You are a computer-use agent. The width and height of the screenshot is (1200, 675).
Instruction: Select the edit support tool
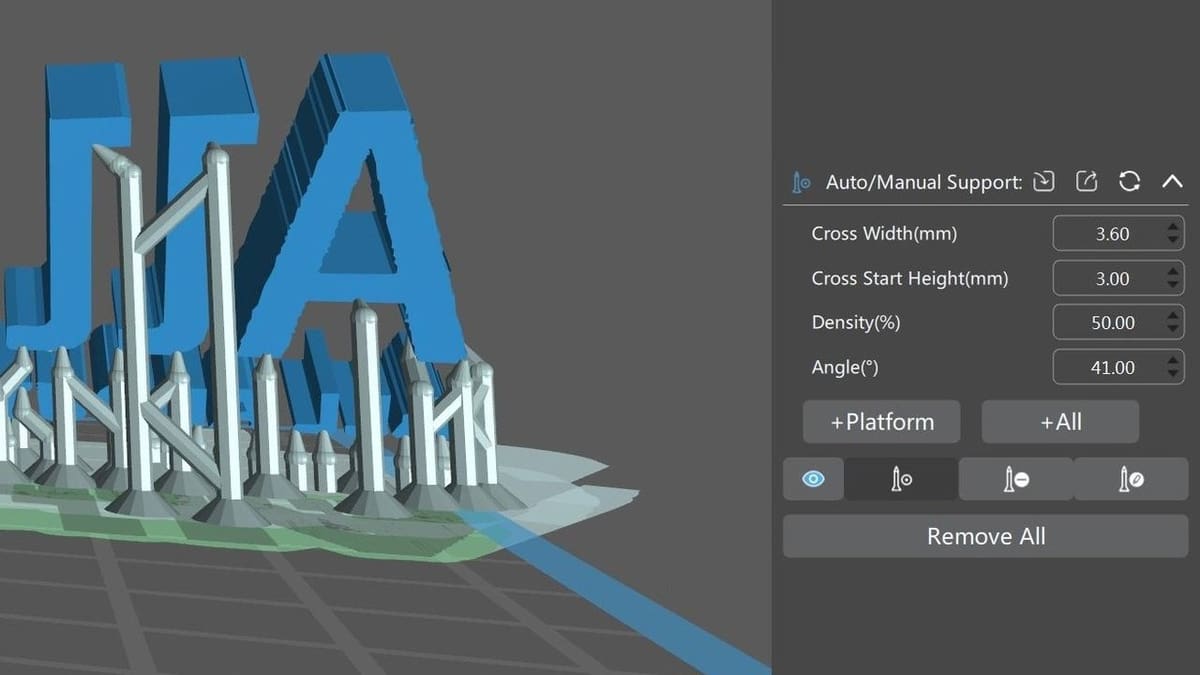tap(1131, 479)
